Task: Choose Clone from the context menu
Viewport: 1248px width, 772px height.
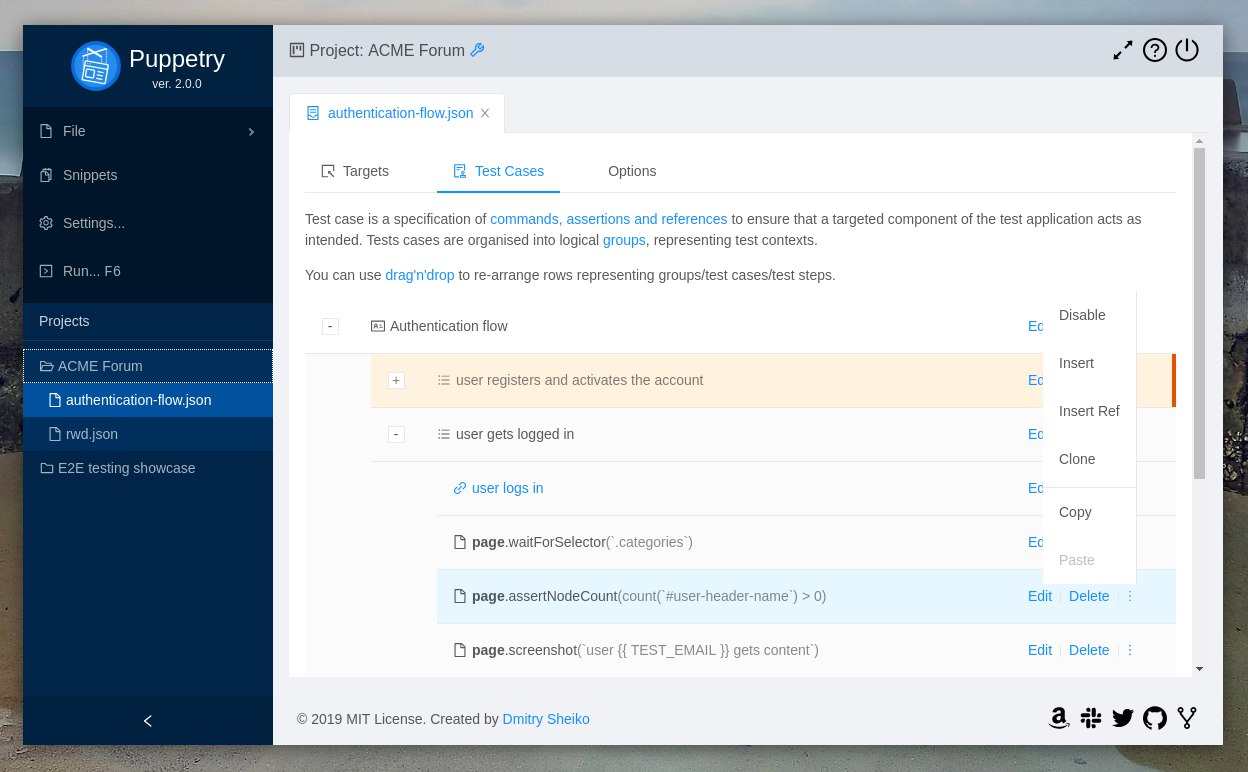Action: 1089,459
